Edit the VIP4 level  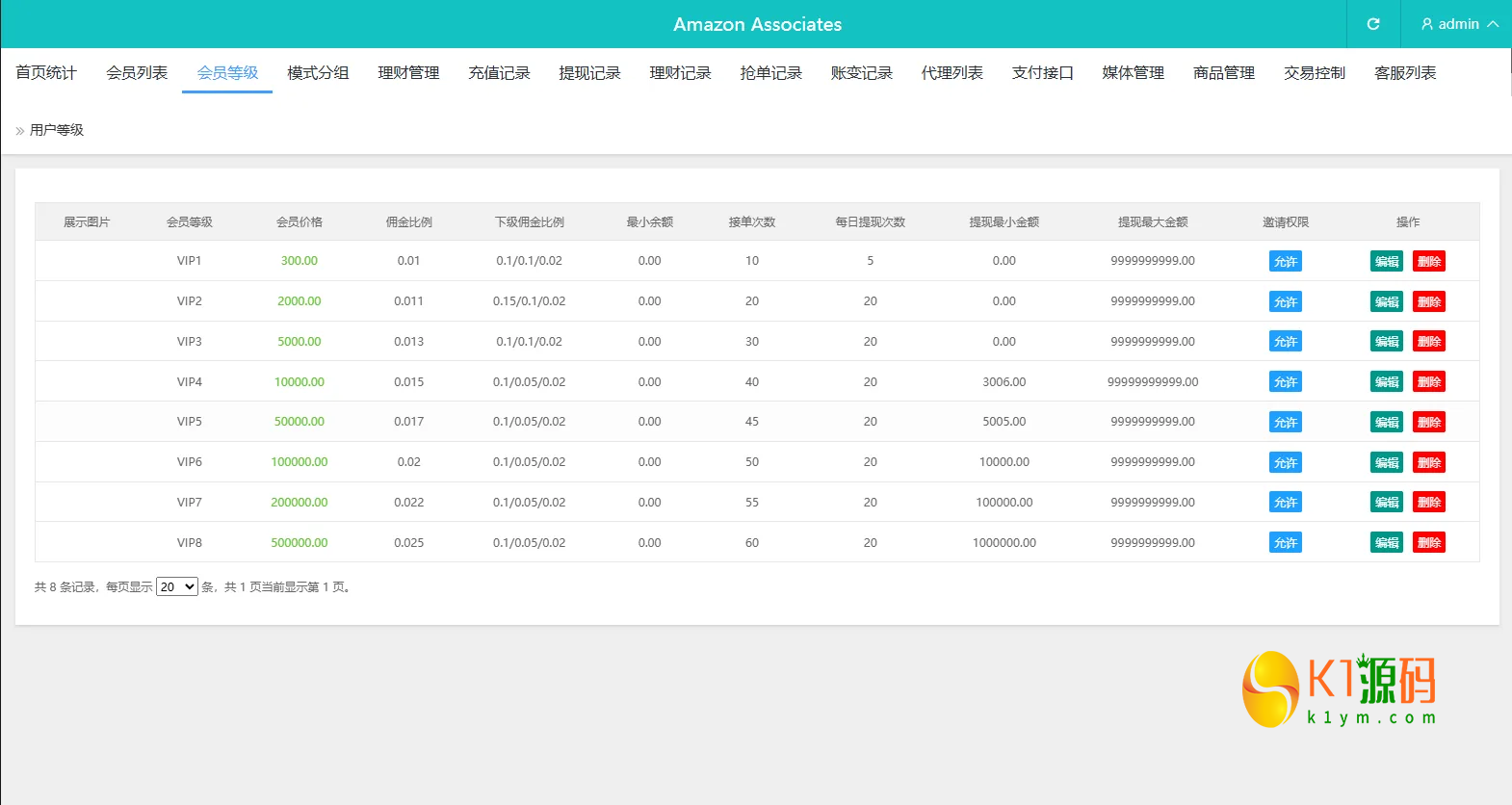[x=1387, y=382]
